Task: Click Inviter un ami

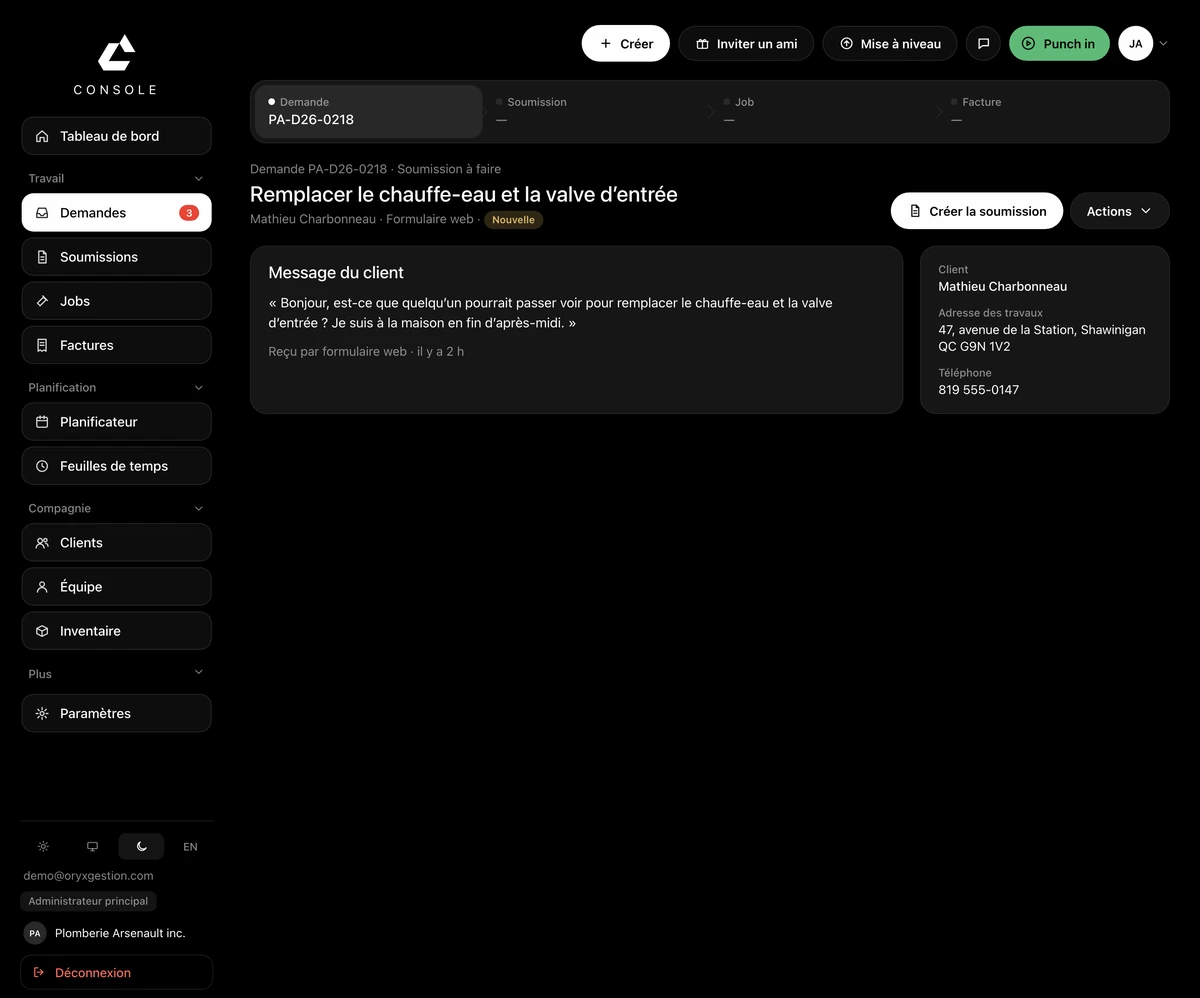Action: click(746, 44)
